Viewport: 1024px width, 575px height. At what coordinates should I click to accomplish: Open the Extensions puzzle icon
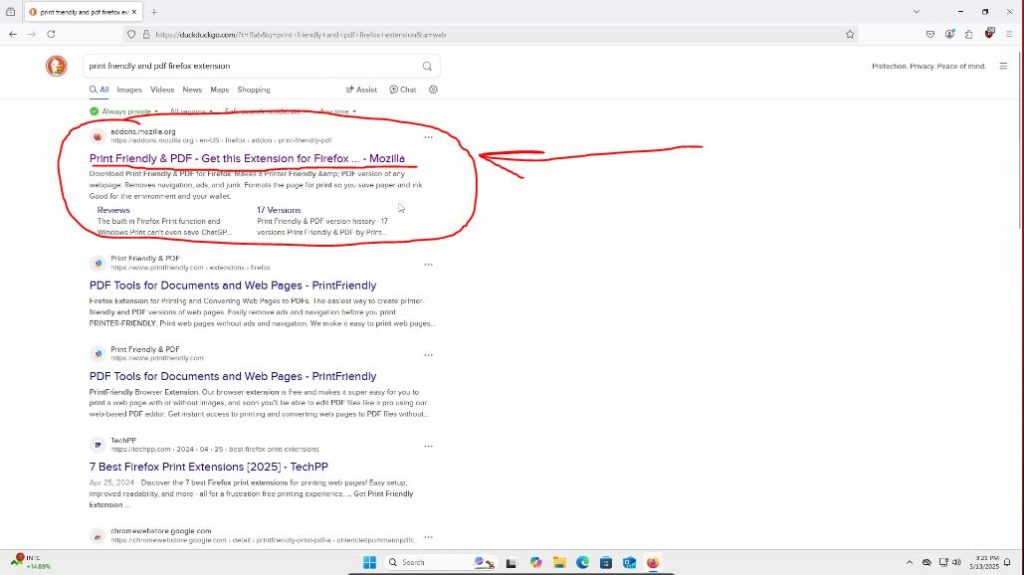[969, 34]
